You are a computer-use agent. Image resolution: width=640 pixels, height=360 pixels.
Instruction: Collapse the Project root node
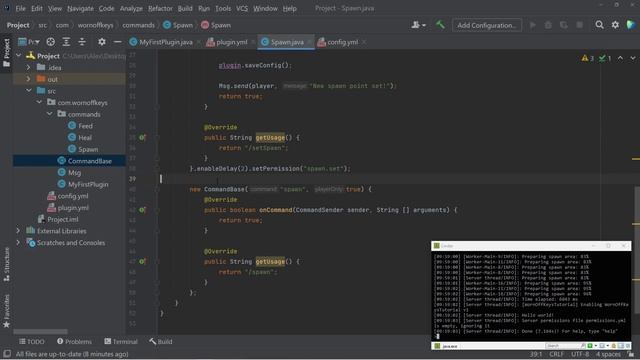(18, 56)
